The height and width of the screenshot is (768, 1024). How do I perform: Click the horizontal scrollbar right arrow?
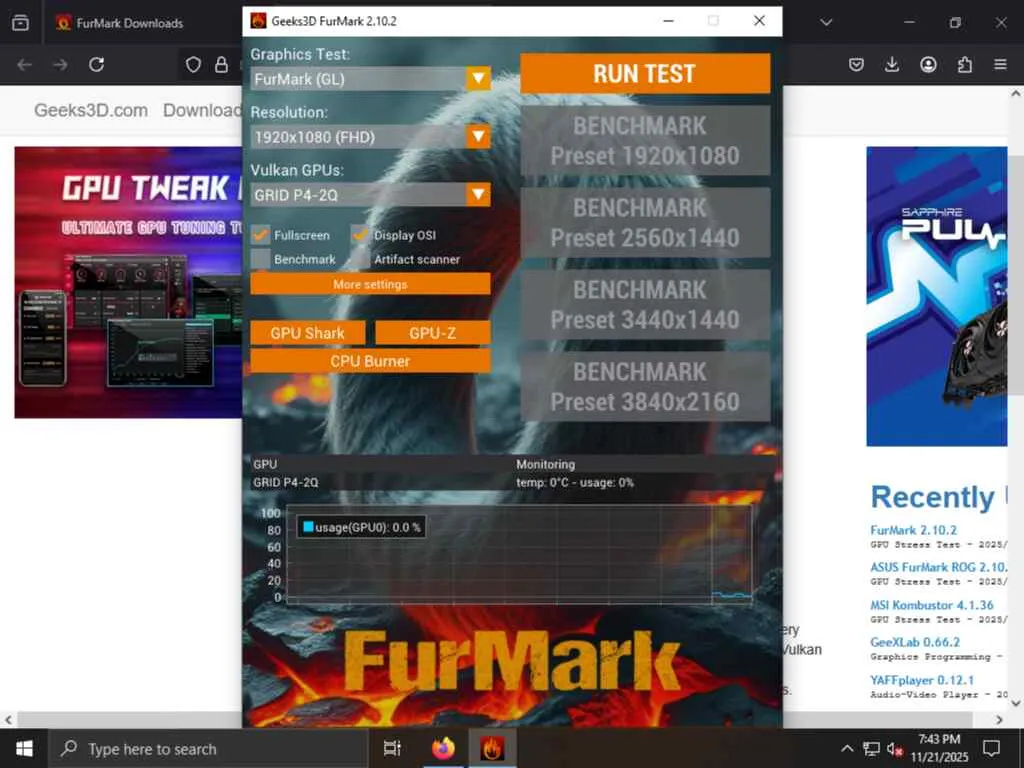[x=999, y=720]
